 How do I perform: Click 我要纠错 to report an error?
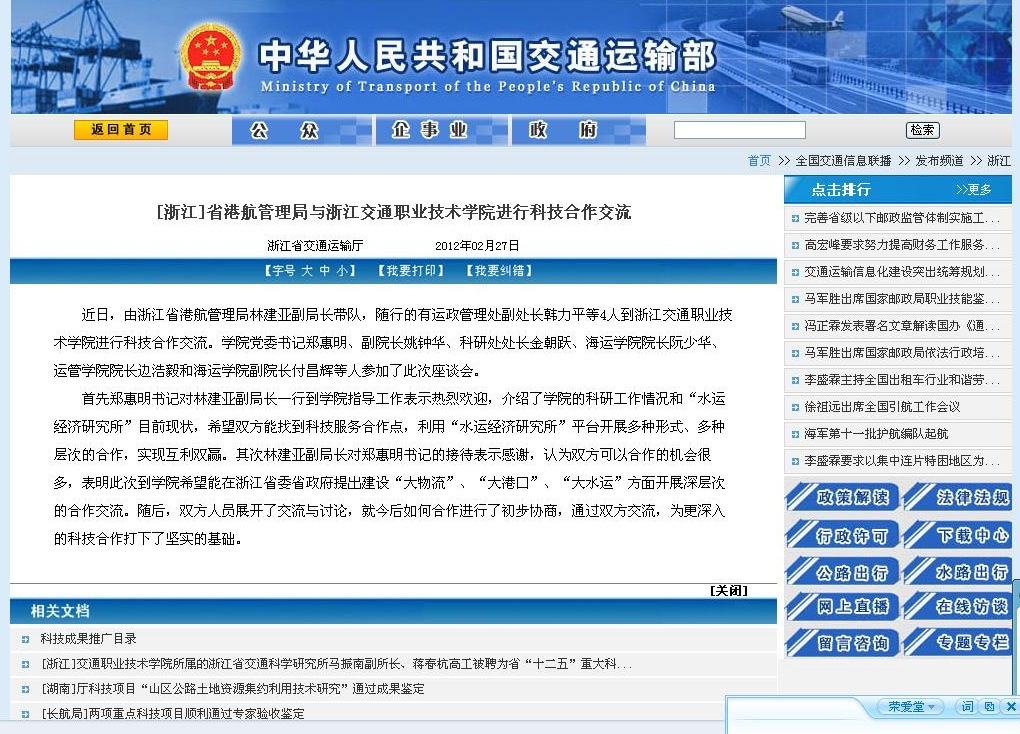click(500, 271)
